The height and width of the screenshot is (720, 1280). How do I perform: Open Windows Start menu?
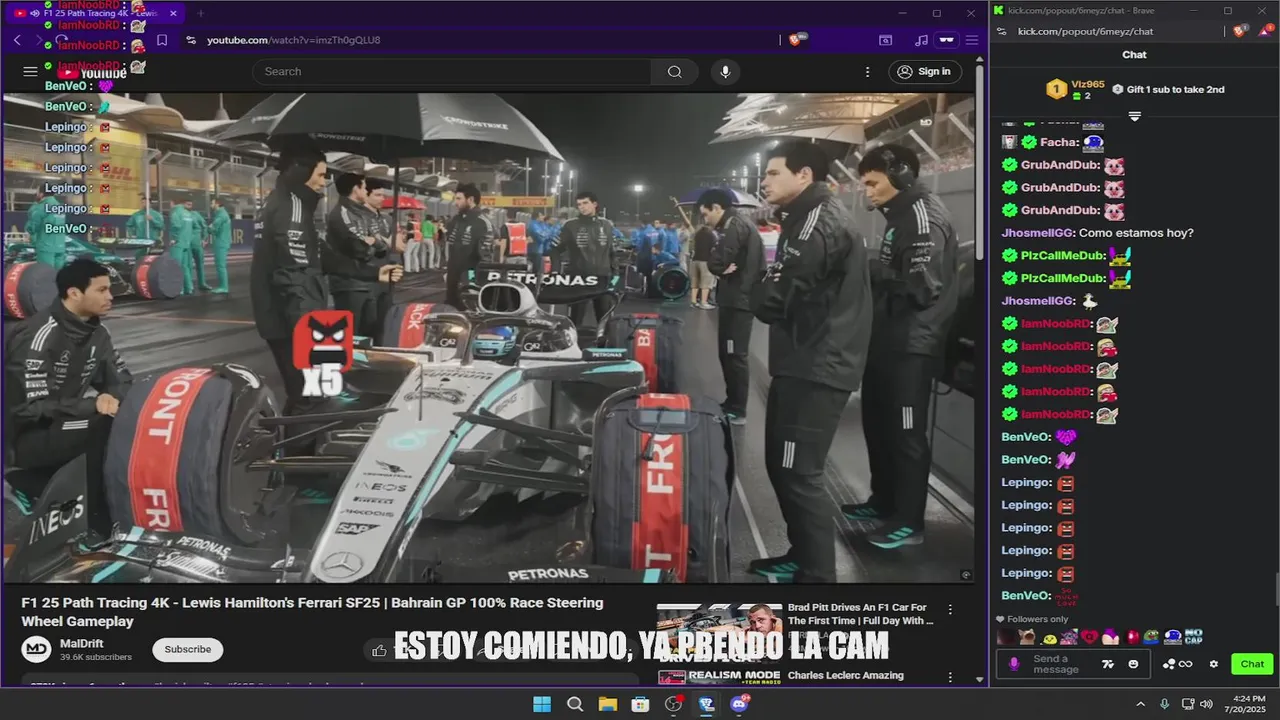click(541, 704)
